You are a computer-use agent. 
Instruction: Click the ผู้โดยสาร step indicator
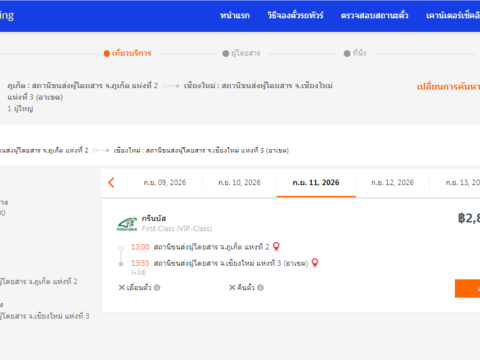tap(241, 53)
